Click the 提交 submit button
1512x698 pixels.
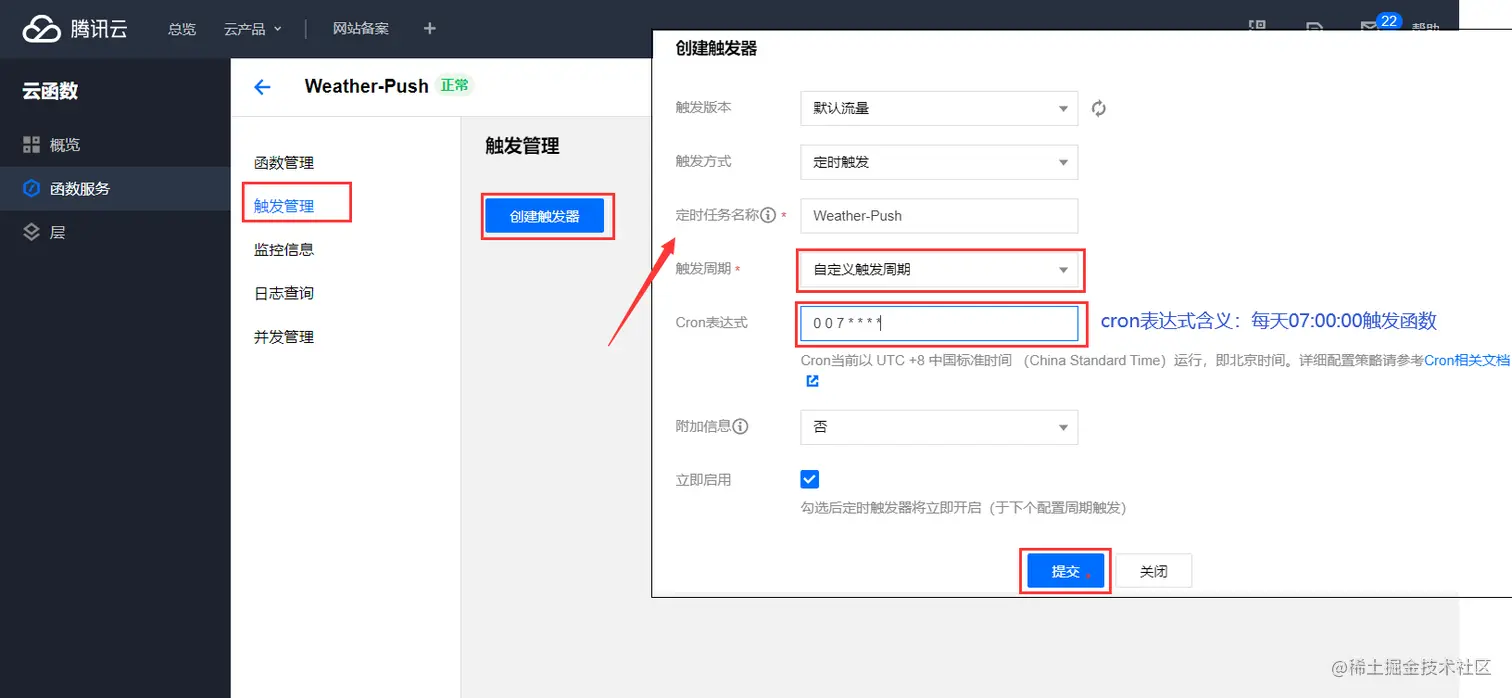coord(1066,571)
